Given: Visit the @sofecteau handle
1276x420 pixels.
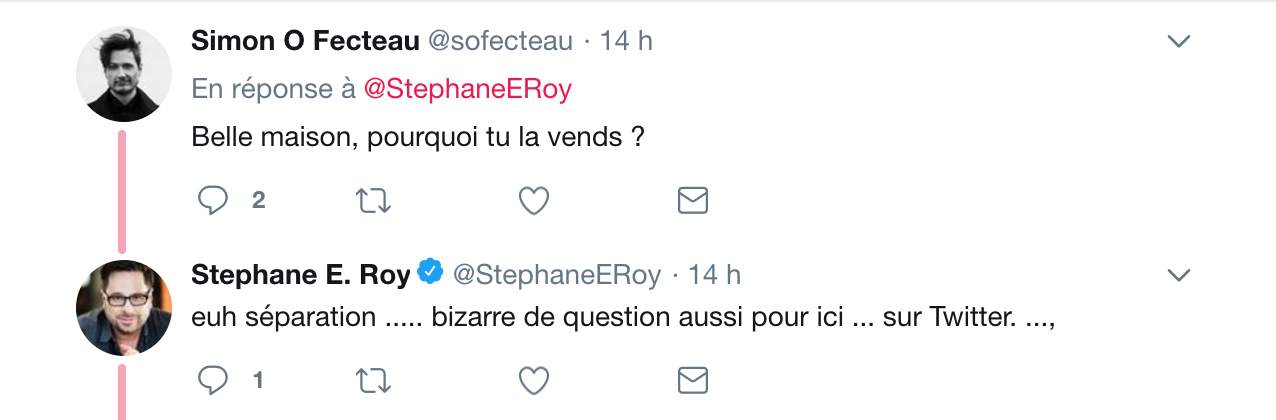Looking at the screenshot, I should [x=500, y=41].
